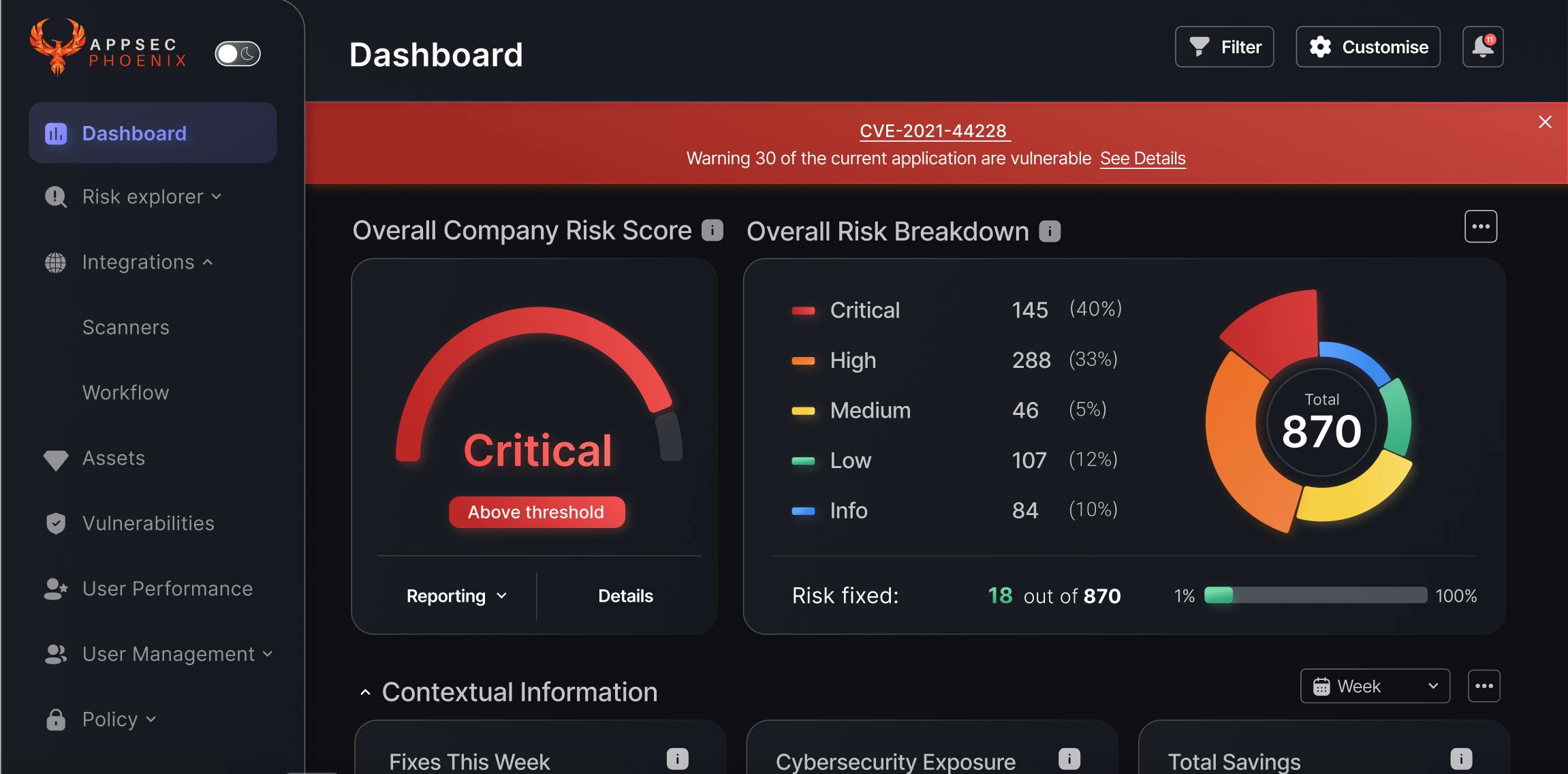This screenshot has height=774, width=1568.
Task: Open the Reporting dropdown
Action: point(455,595)
